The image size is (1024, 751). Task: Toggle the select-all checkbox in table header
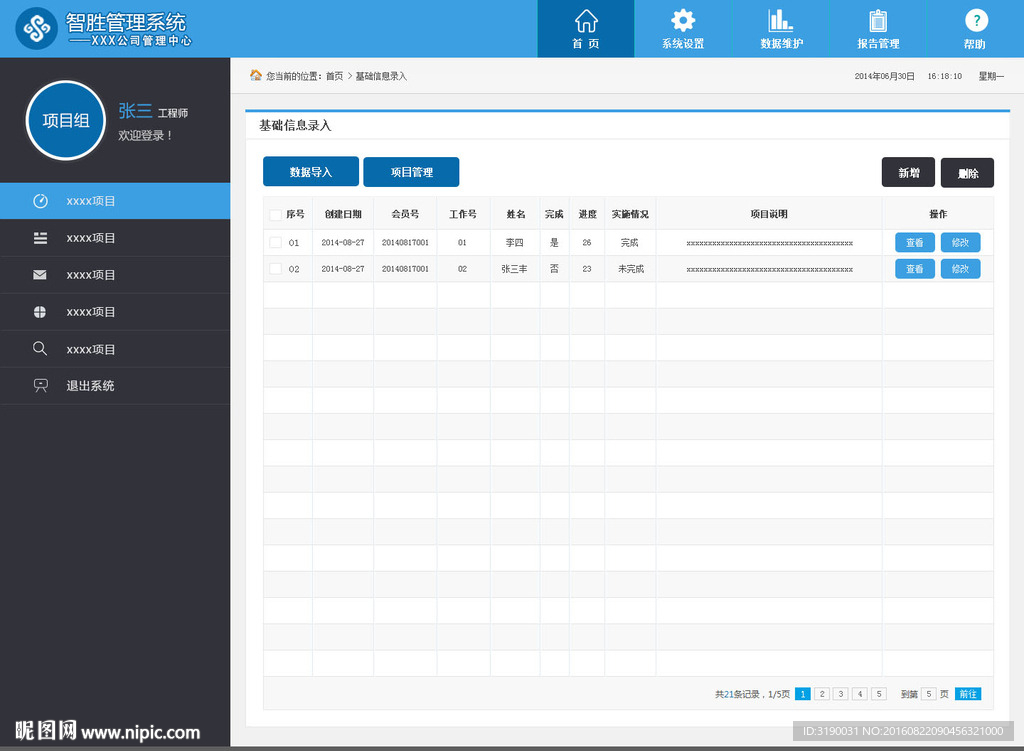pos(275,215)
